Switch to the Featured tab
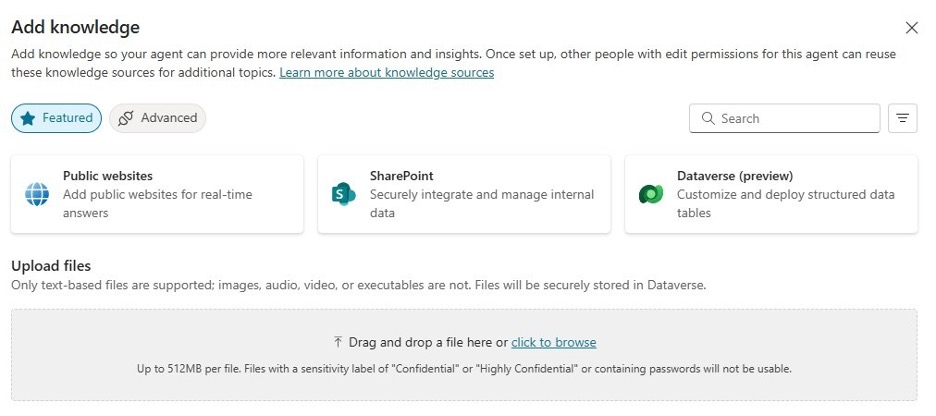 pyautogui.click(x=57, y=118)
